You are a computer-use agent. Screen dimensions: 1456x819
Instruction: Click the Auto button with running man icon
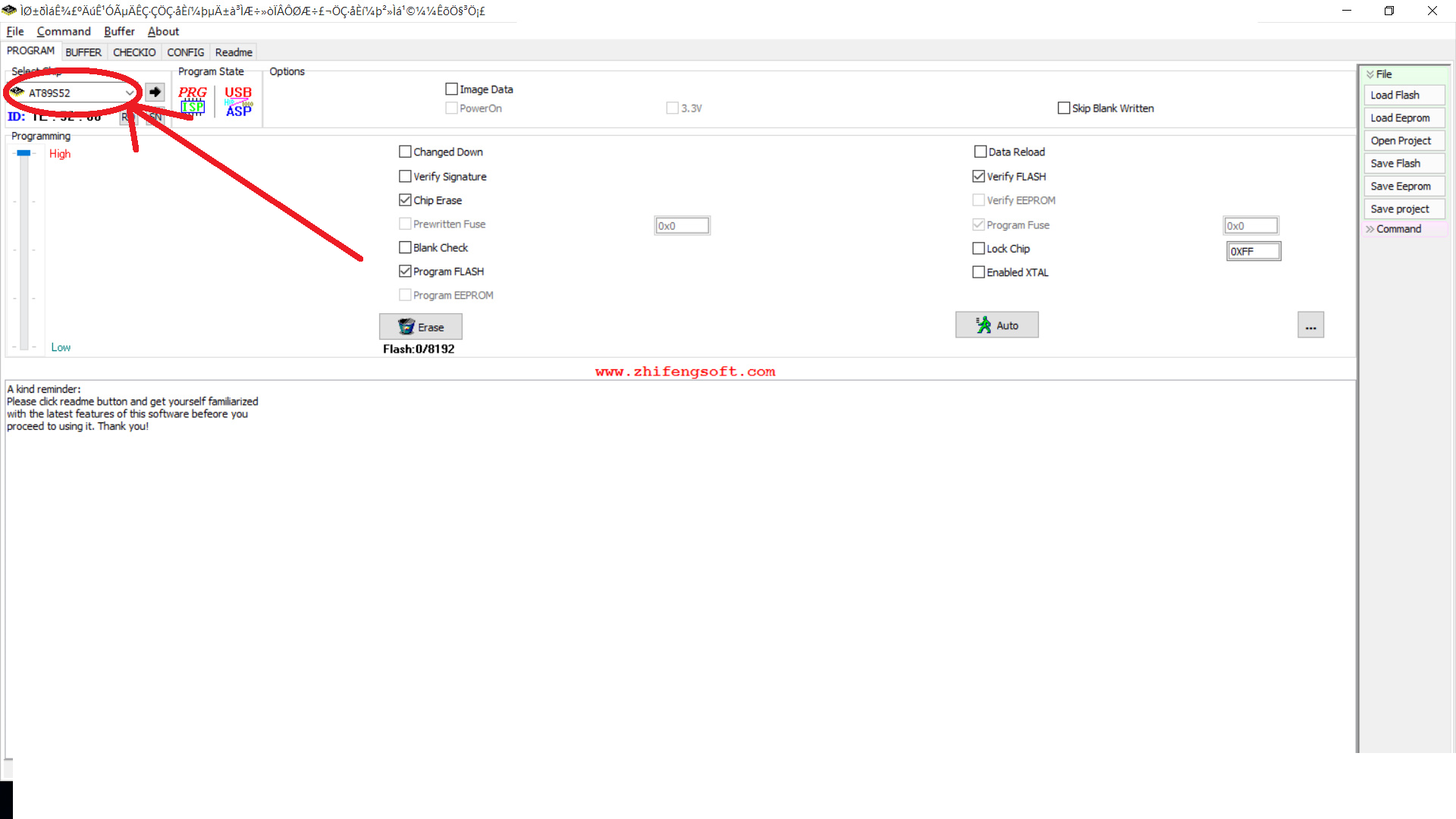(x=996, y=325)
